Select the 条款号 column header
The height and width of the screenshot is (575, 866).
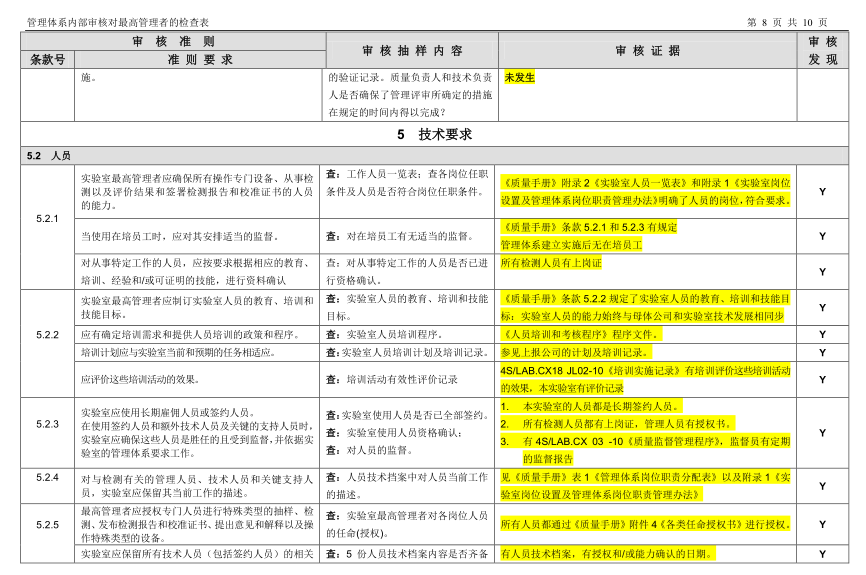coord(47,60)
